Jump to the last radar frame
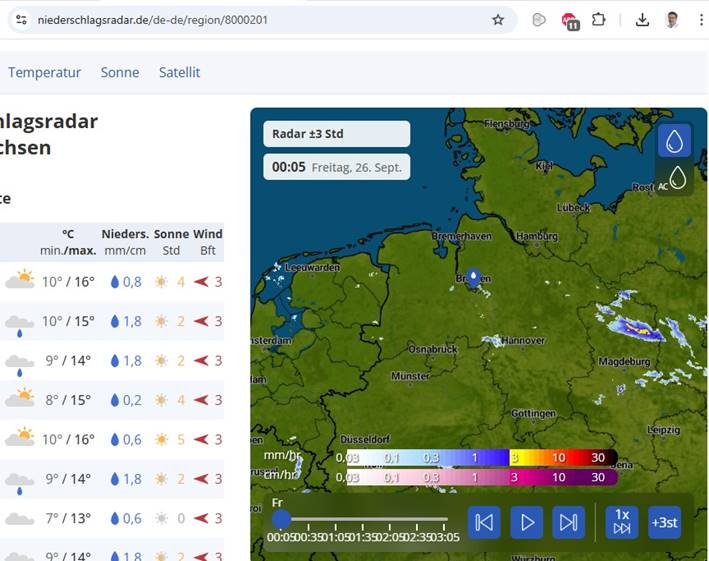This screenshot has width=709, height=561. click(x=568, y=522)
